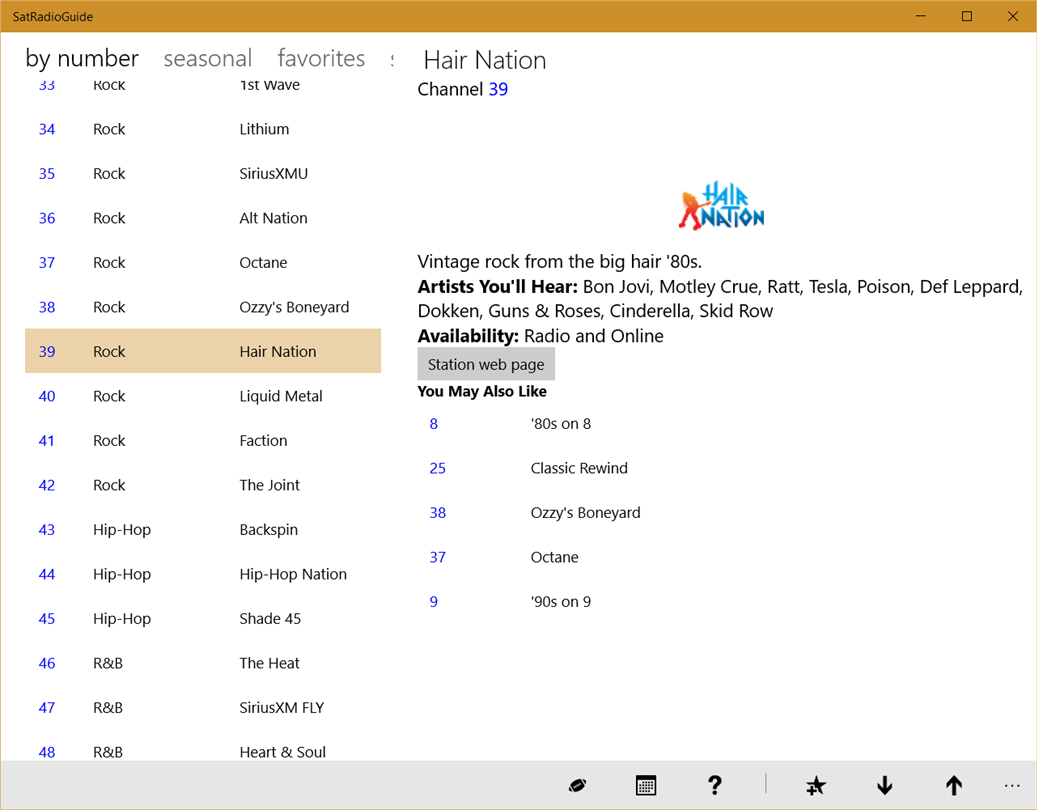1037x810 pixels.
Task: Select channel 36 Alt Nation row
Action: pyautogui.click(x=203, y=218)
